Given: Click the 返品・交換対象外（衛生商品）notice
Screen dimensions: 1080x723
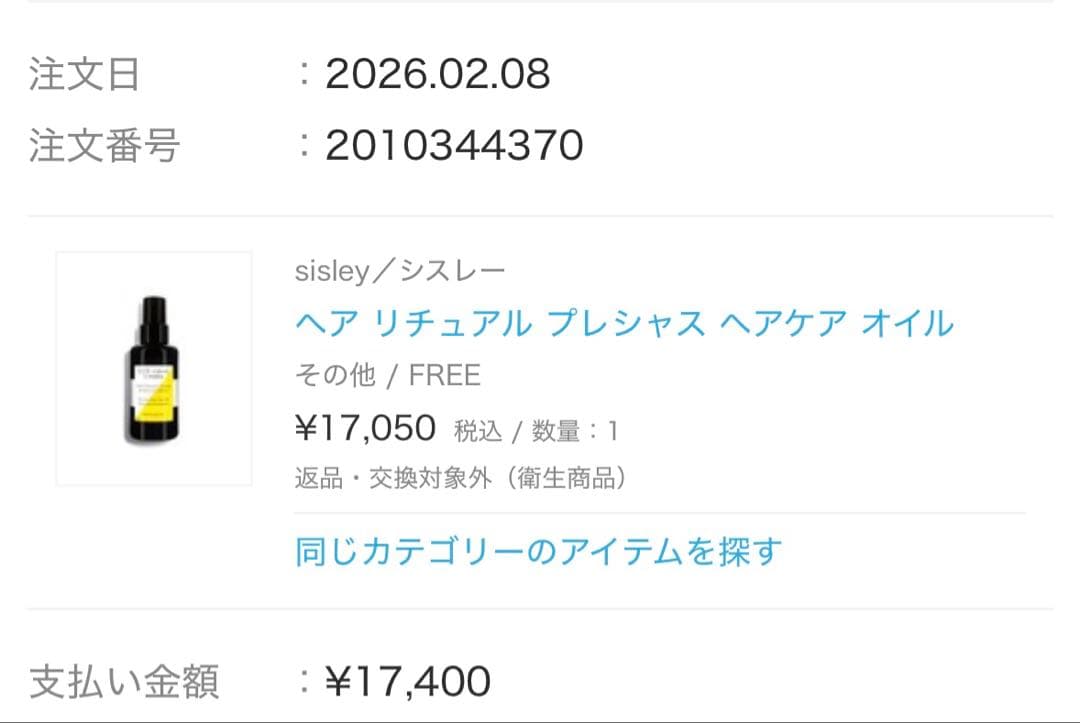Looking at the screenshot, I should (x=460, y=478).
